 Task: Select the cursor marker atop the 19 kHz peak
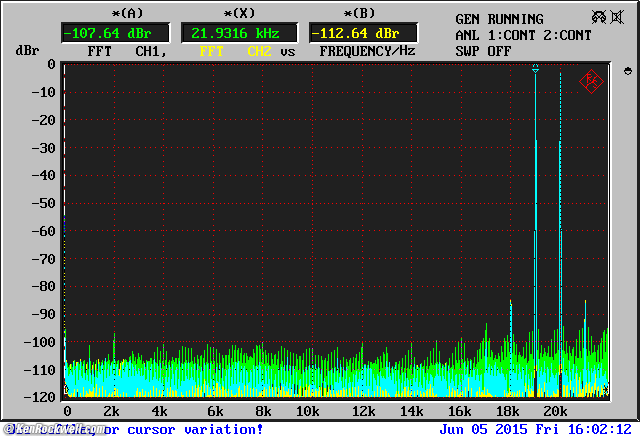click(x=536, y=68)
